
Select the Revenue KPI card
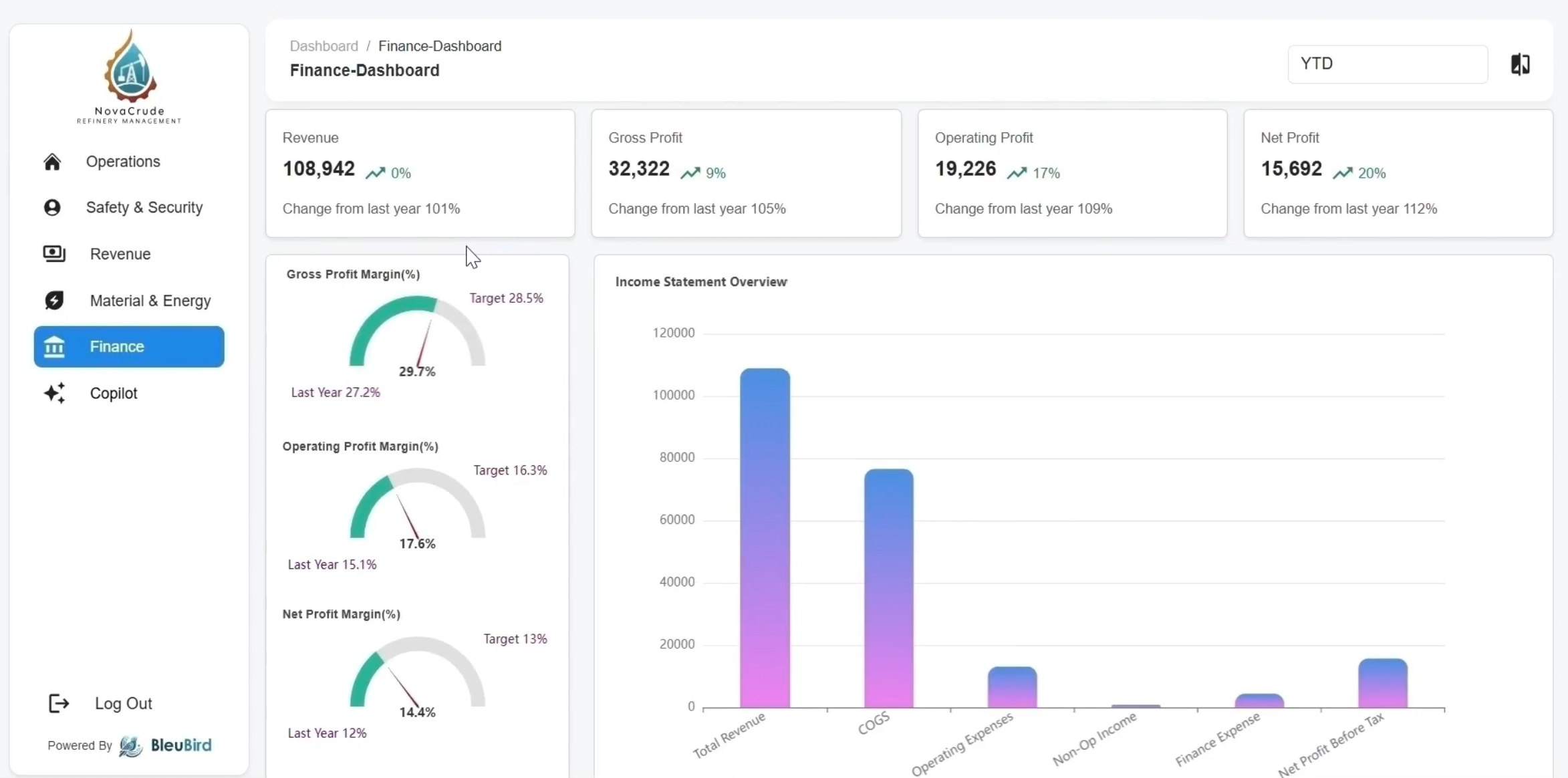pyautogui.click(x=420, y=174)
